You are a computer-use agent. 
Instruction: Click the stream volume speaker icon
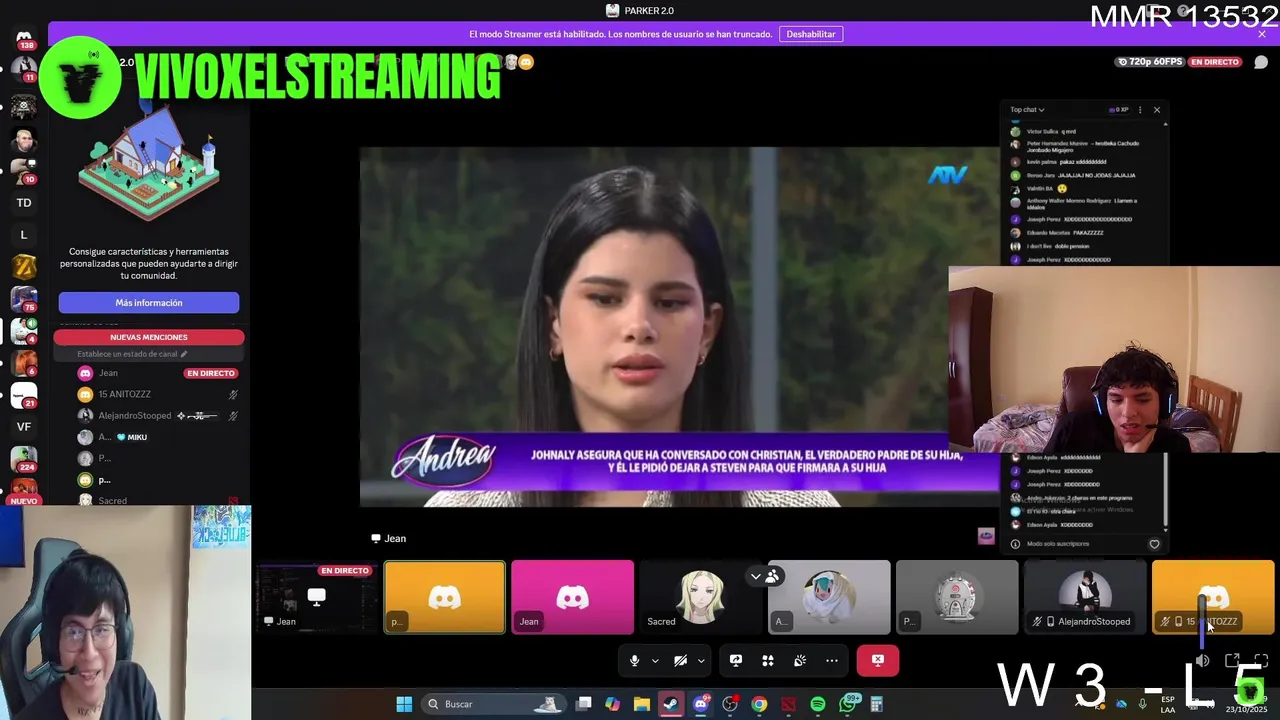click(x=1203, y=661)
